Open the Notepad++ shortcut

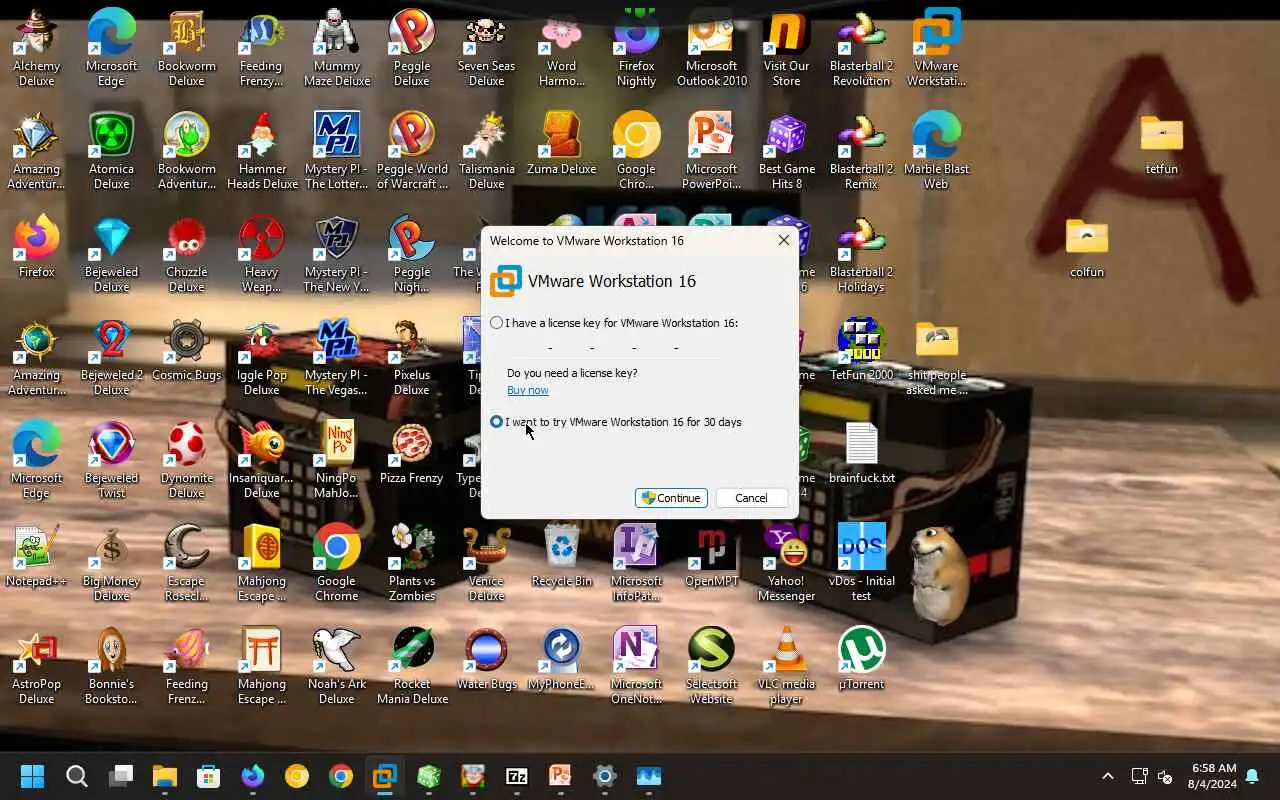click(36, 555)
